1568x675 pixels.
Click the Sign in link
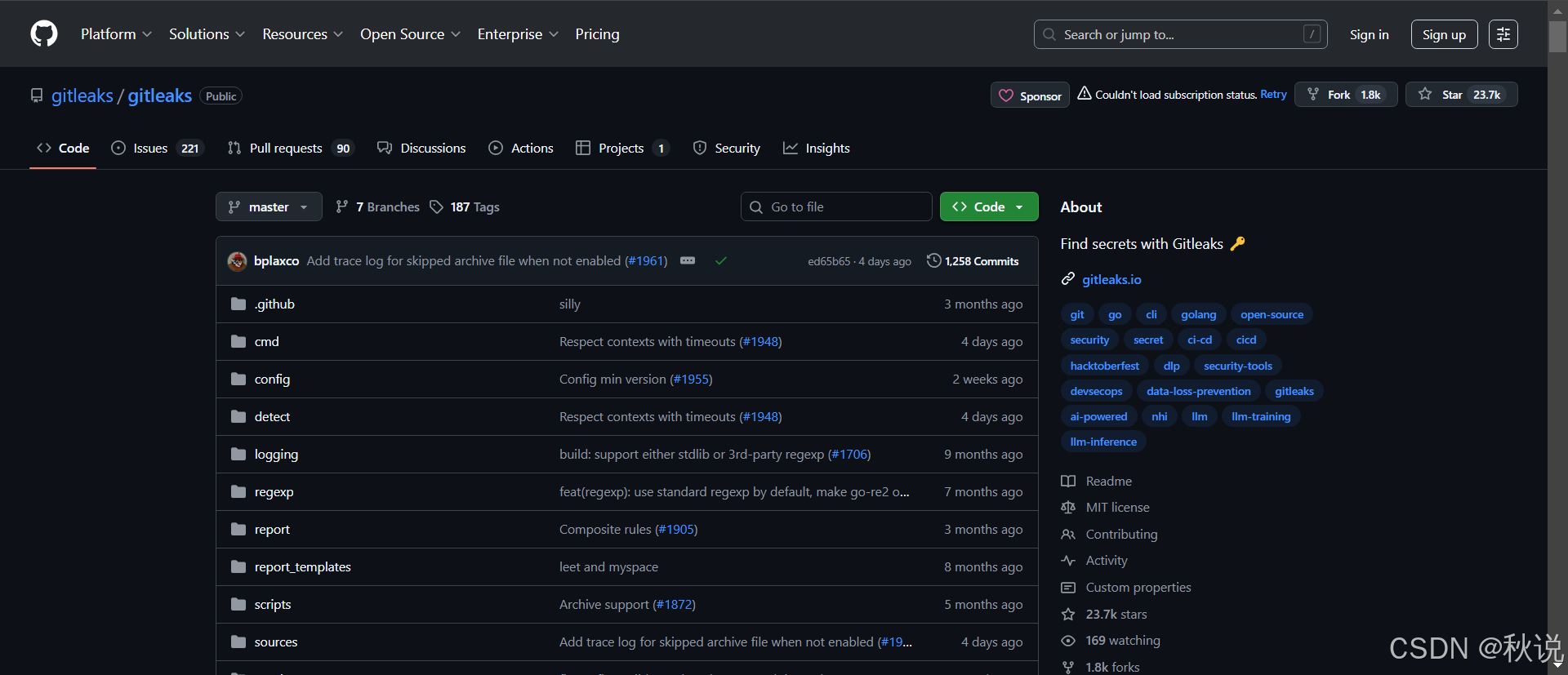pos(1369,34)
